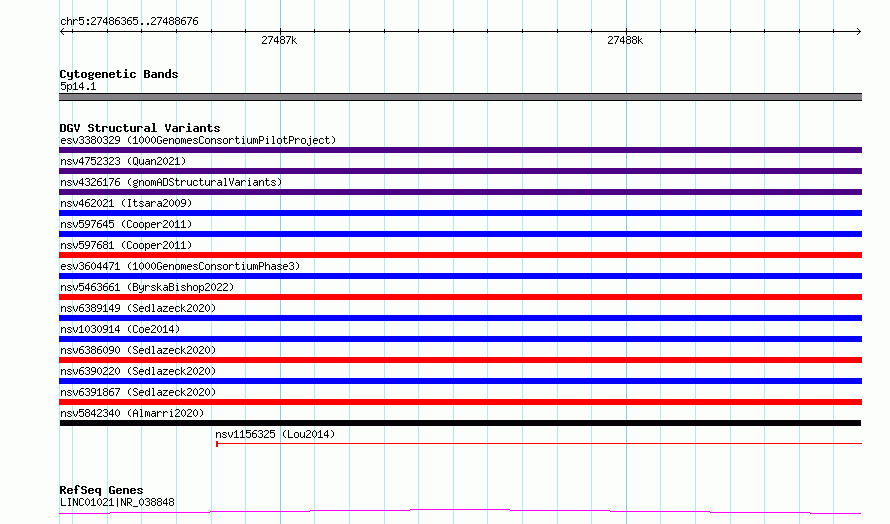890x524 pixels.
Task: Click the purple bar under nsv4752323
Action: (460, 171)
